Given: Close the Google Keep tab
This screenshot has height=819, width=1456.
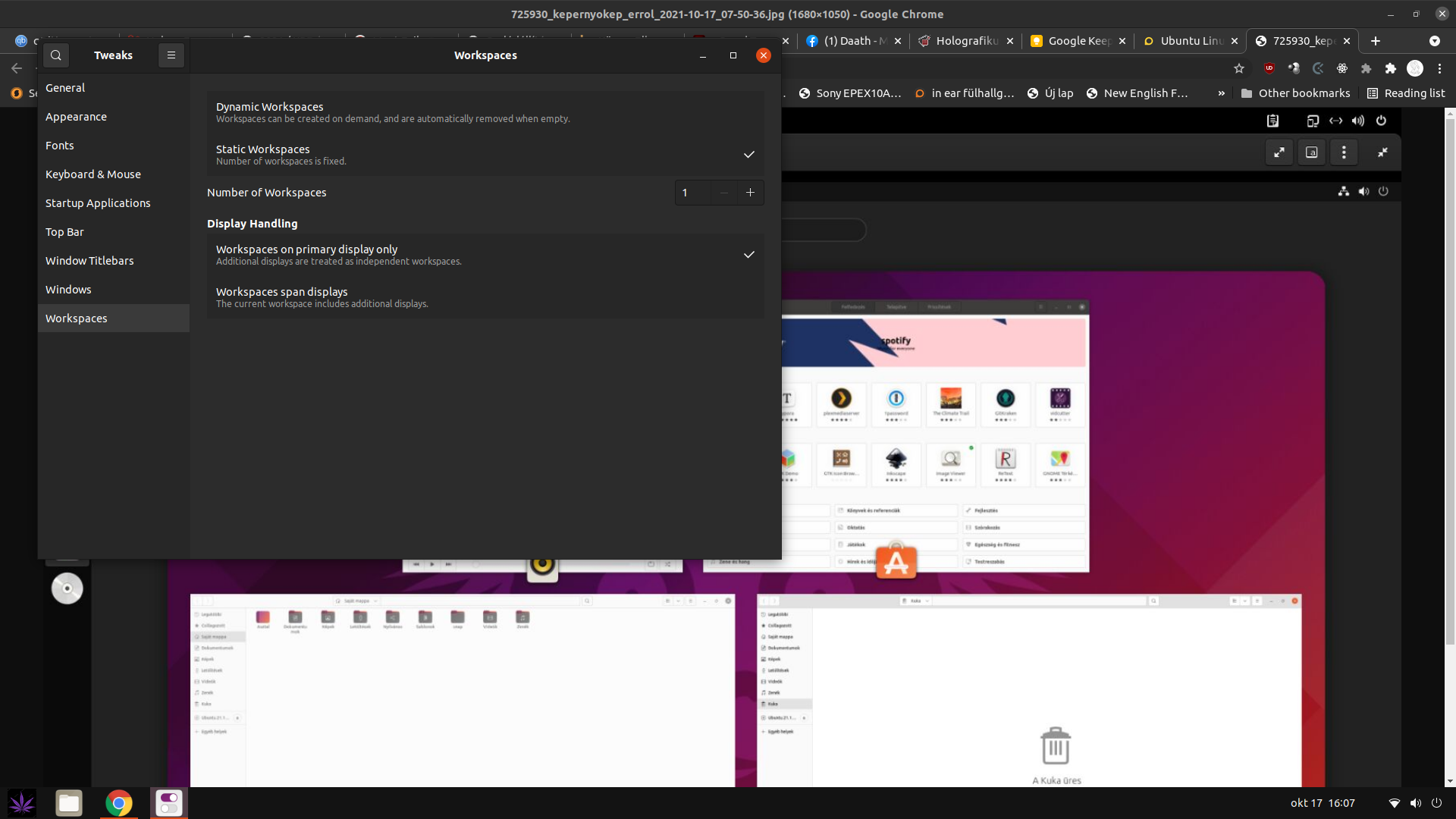Looking at the screenshot, I should 1122,41.
